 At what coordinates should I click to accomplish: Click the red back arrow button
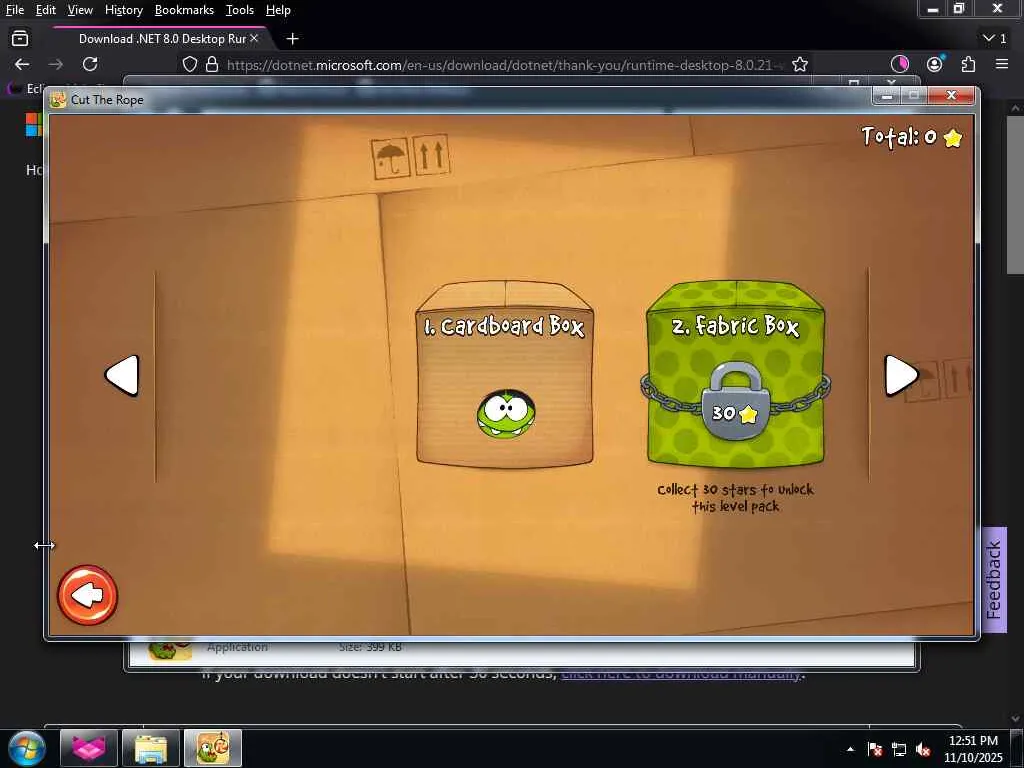click(88, 595)
